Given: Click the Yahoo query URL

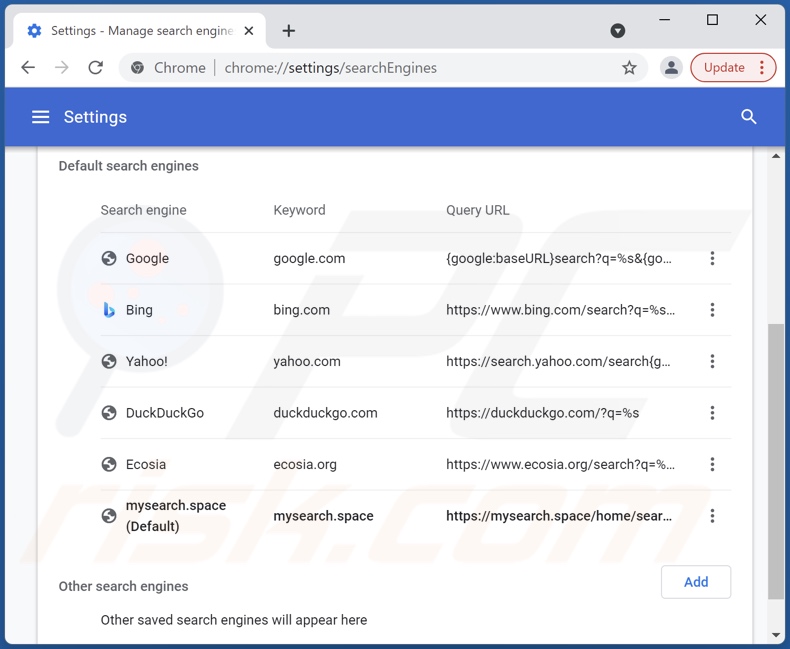Looking at the screenshot, I should 558,361.
